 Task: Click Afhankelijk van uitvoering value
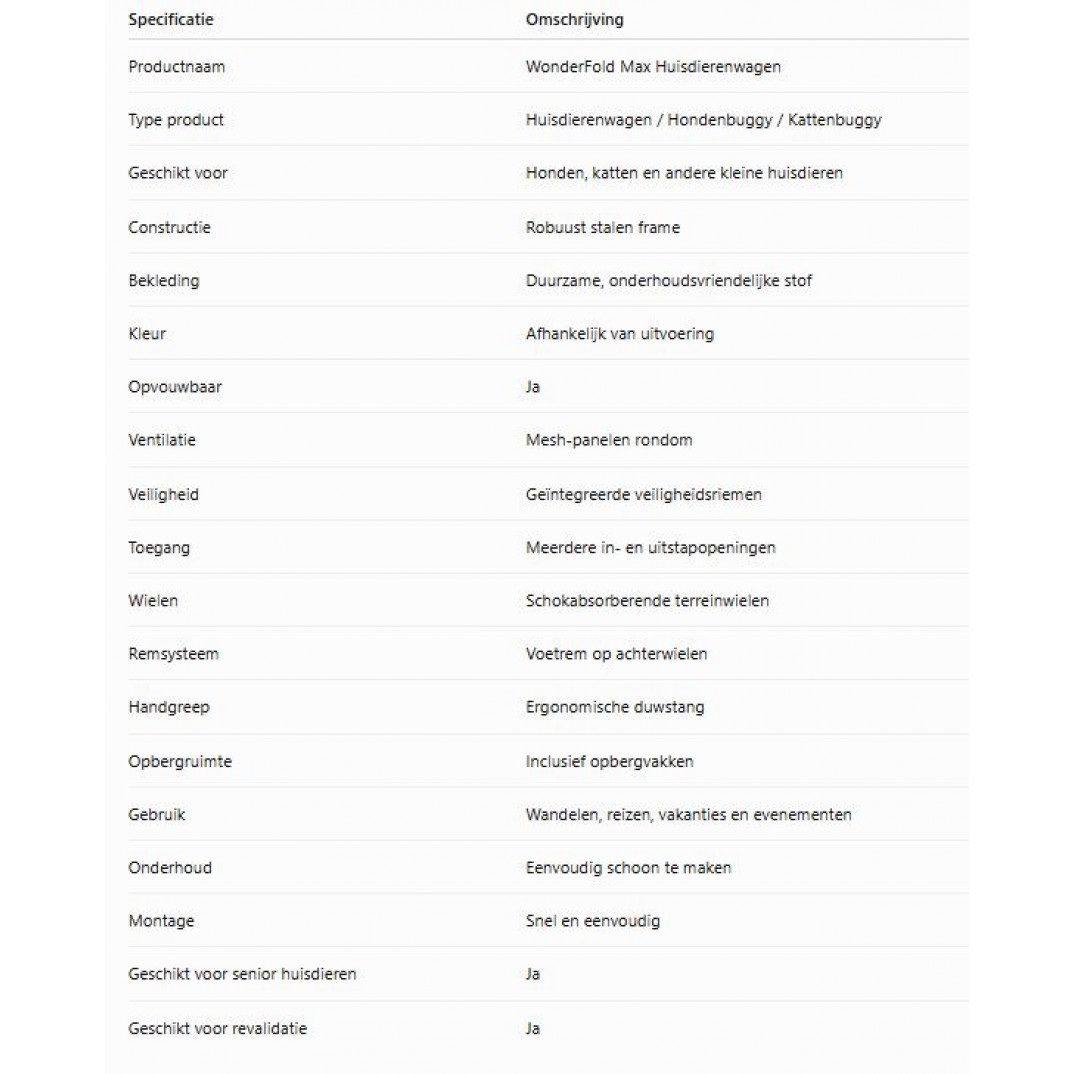click(x=619, y=334)
